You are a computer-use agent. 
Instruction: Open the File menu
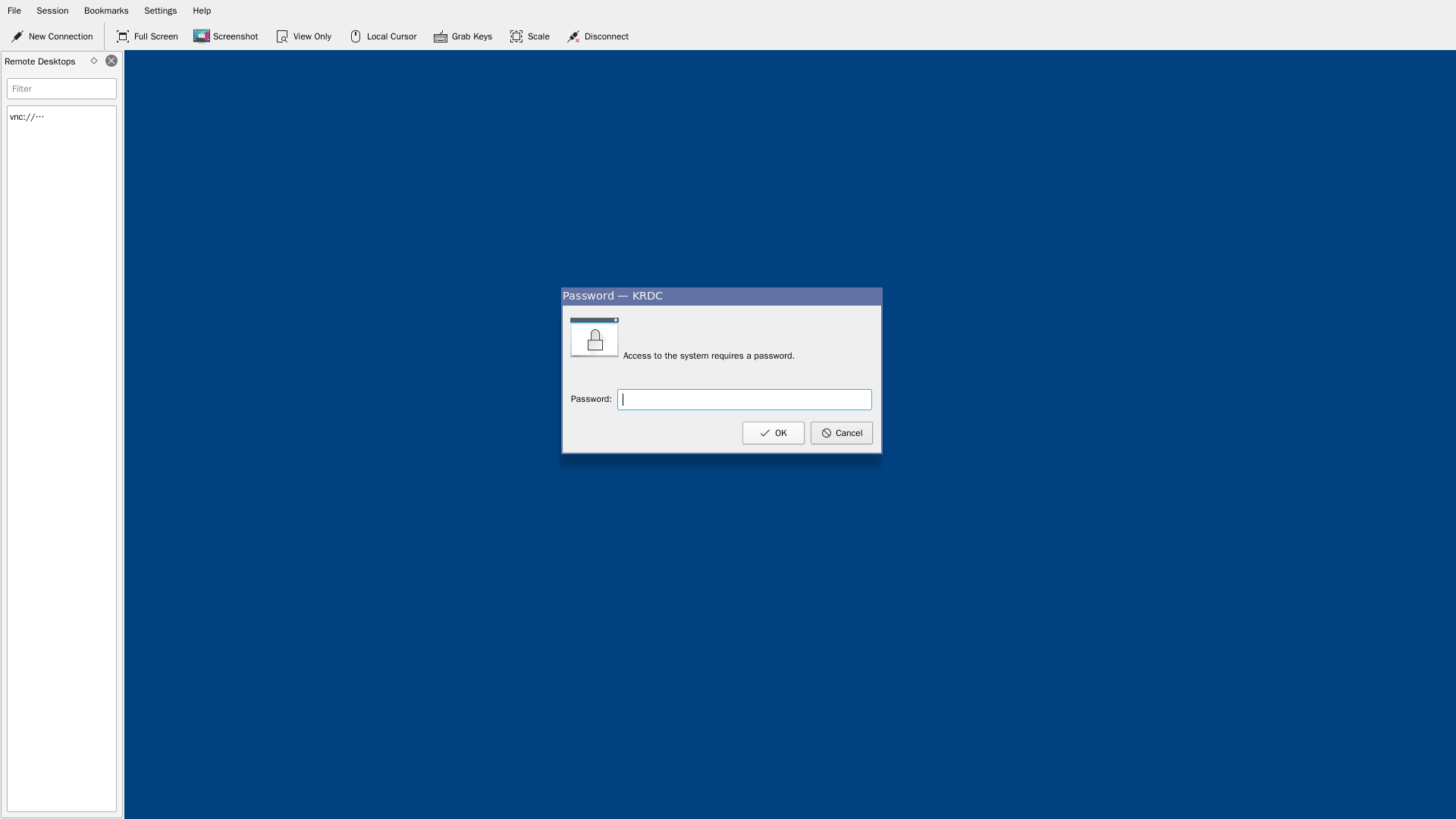(x=13, y=11)
